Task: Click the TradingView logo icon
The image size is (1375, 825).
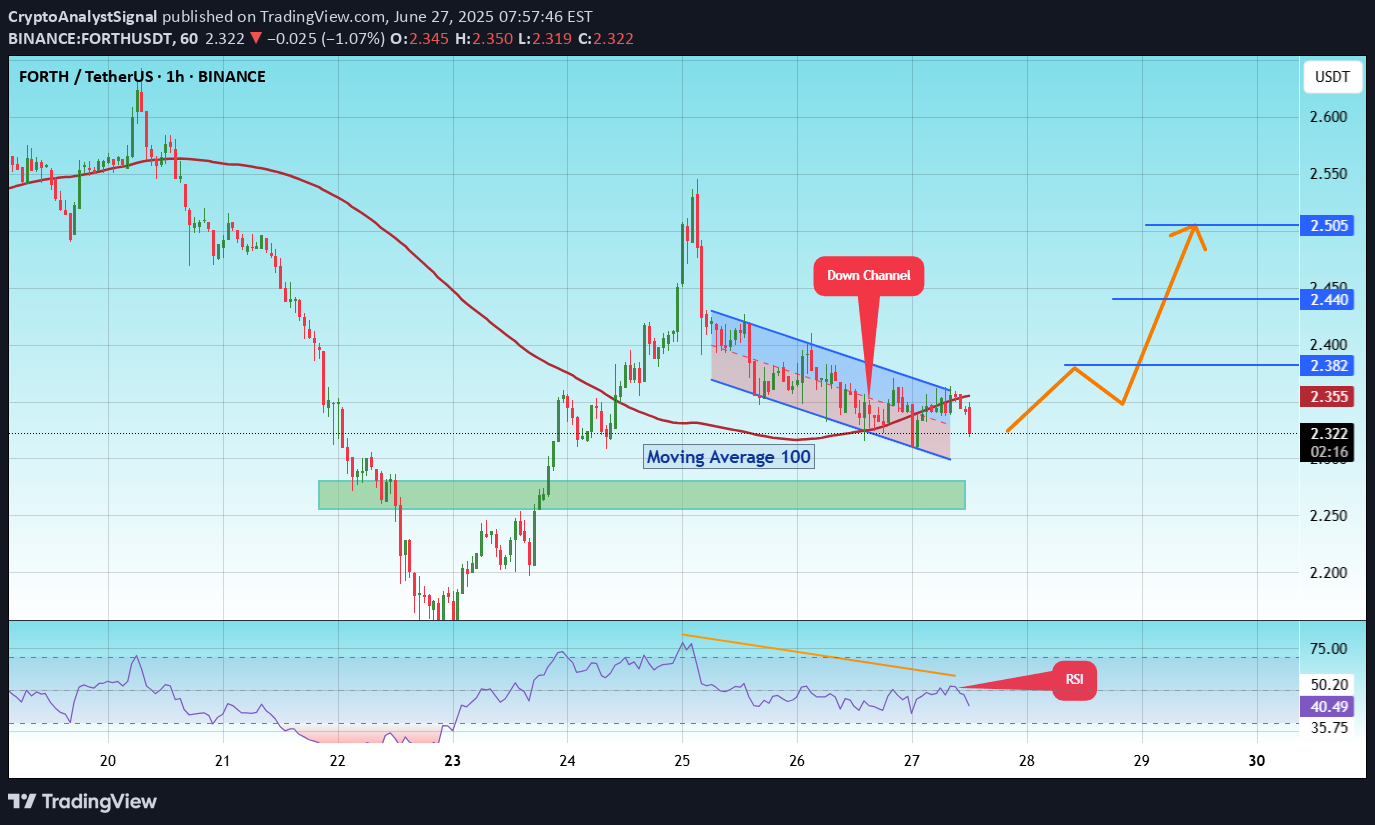Action: coord(22,801)
